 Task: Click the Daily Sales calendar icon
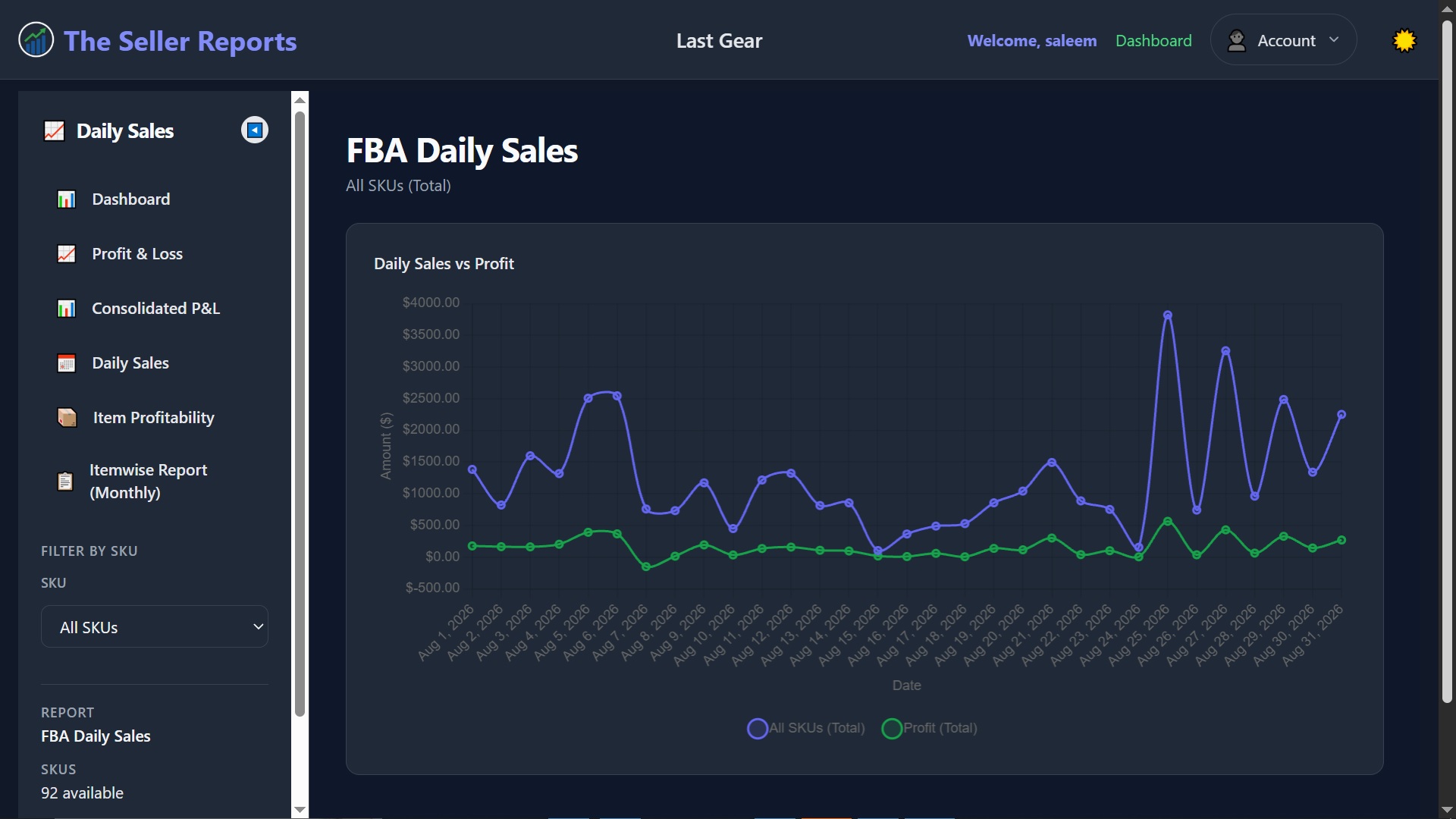pyautogui.click(x=67, y=363)
